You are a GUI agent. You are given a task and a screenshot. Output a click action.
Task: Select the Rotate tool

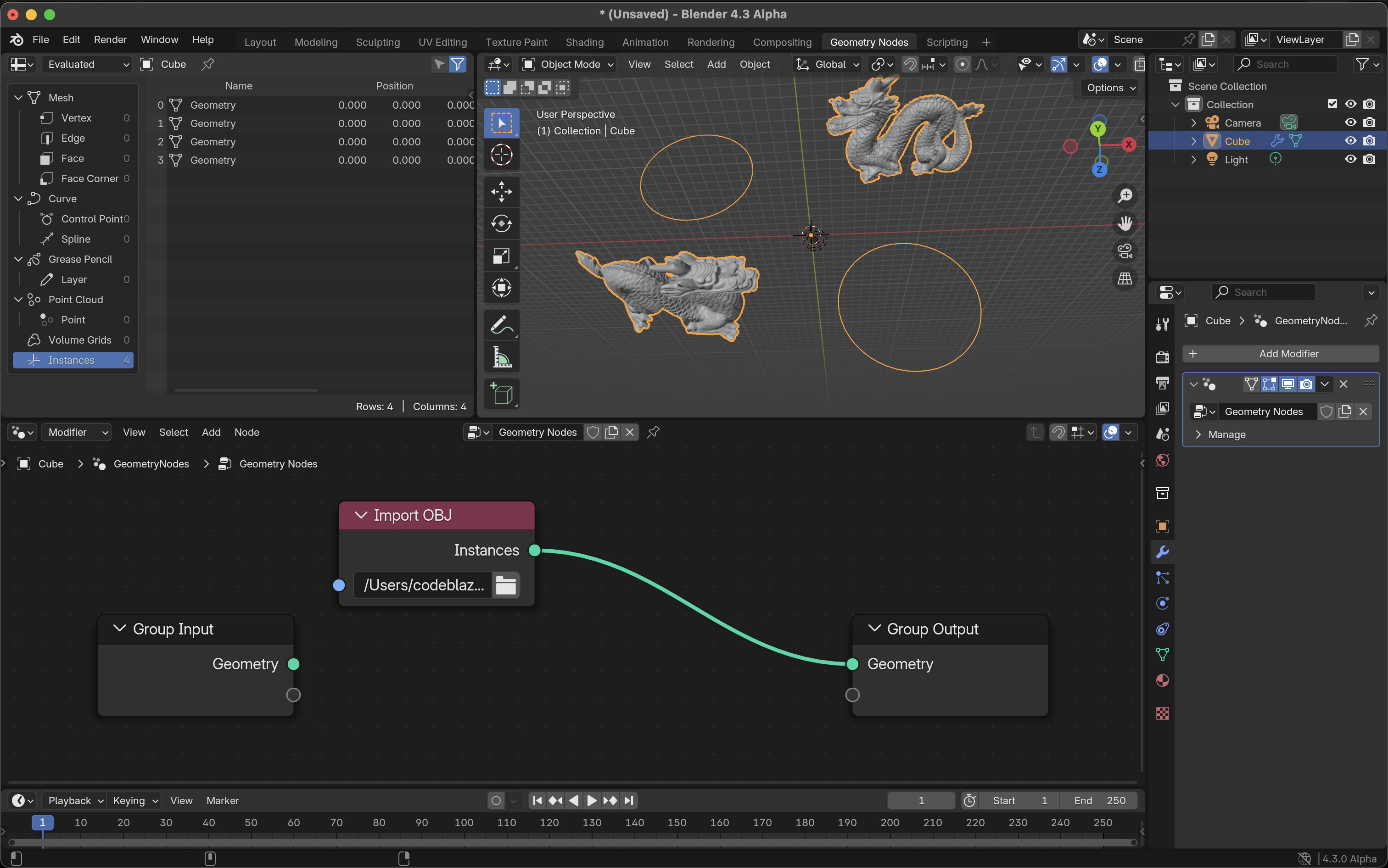coord(501,224)
